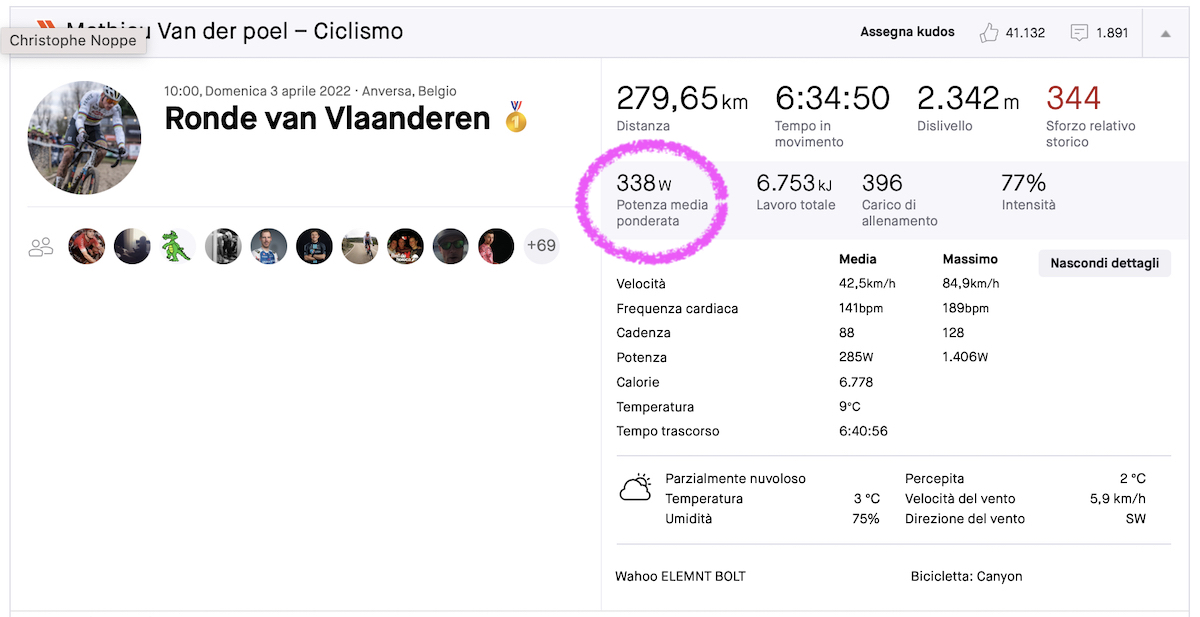Click the group athletes icon
The height and width of the screenshot is (617, 1200).
pyautogui.click(x=41, y=246)
